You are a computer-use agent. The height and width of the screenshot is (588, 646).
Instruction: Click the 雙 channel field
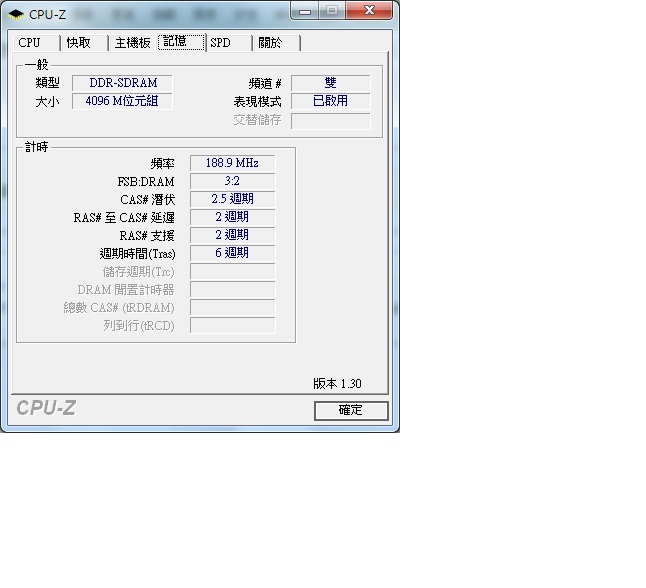tap(330, 83)
